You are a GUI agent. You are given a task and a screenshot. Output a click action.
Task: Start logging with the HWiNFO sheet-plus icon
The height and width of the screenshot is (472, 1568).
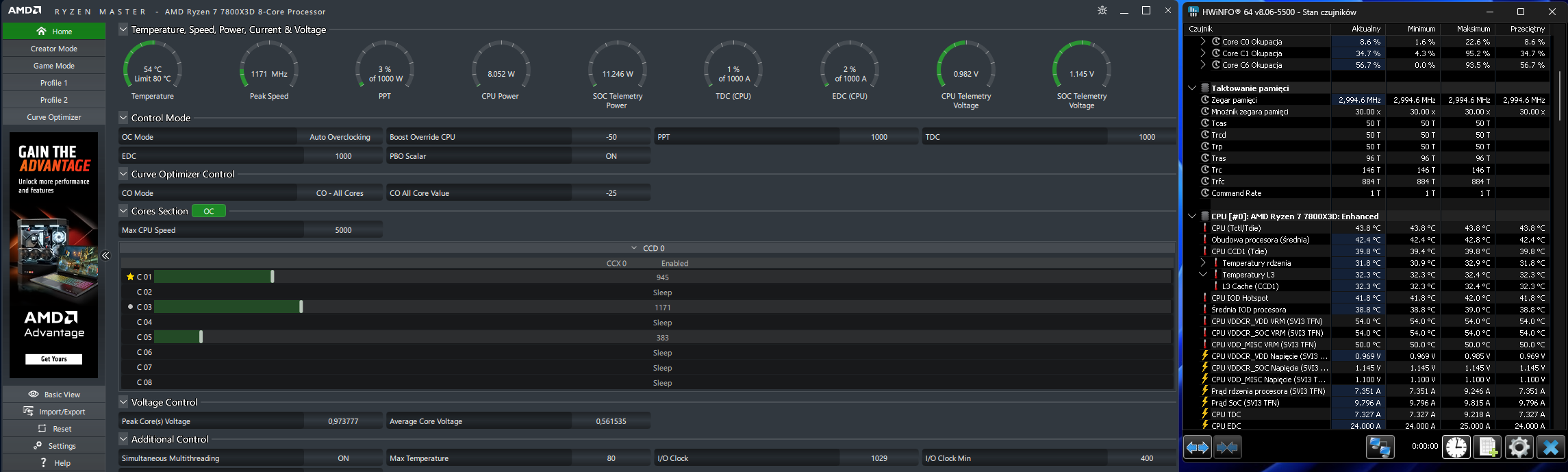click(1488, 447)
